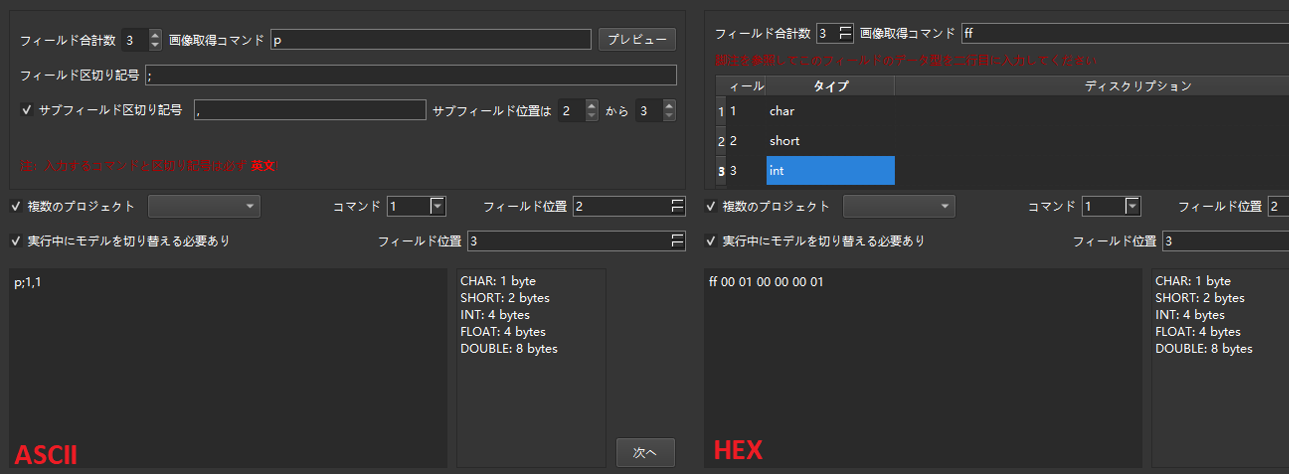This screenshot has height=474, width=1289.
Task: Click Preview (プレビュー) button
Action: point(637,40)
